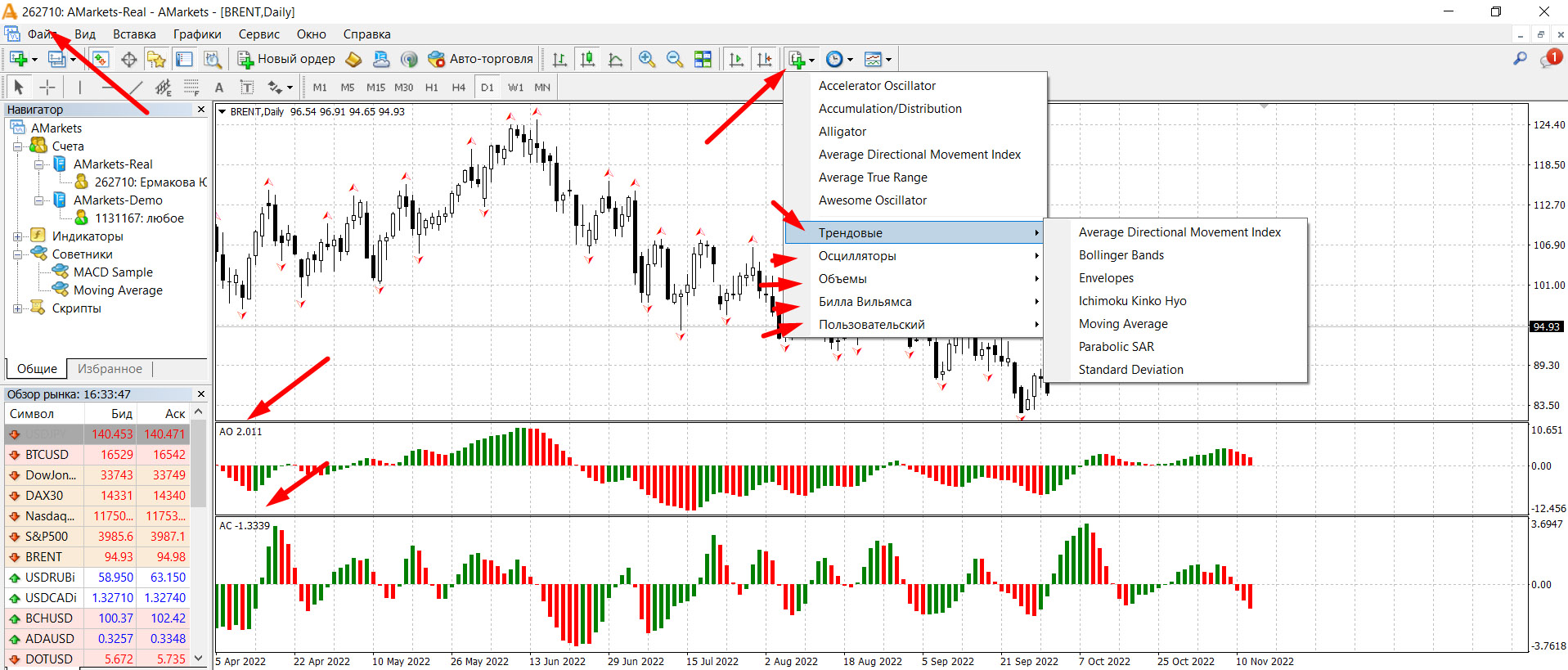Screen dimensions: 1568x670
Task: Open the new chart dropdown arrow
Action: click(x=34, y=60)
